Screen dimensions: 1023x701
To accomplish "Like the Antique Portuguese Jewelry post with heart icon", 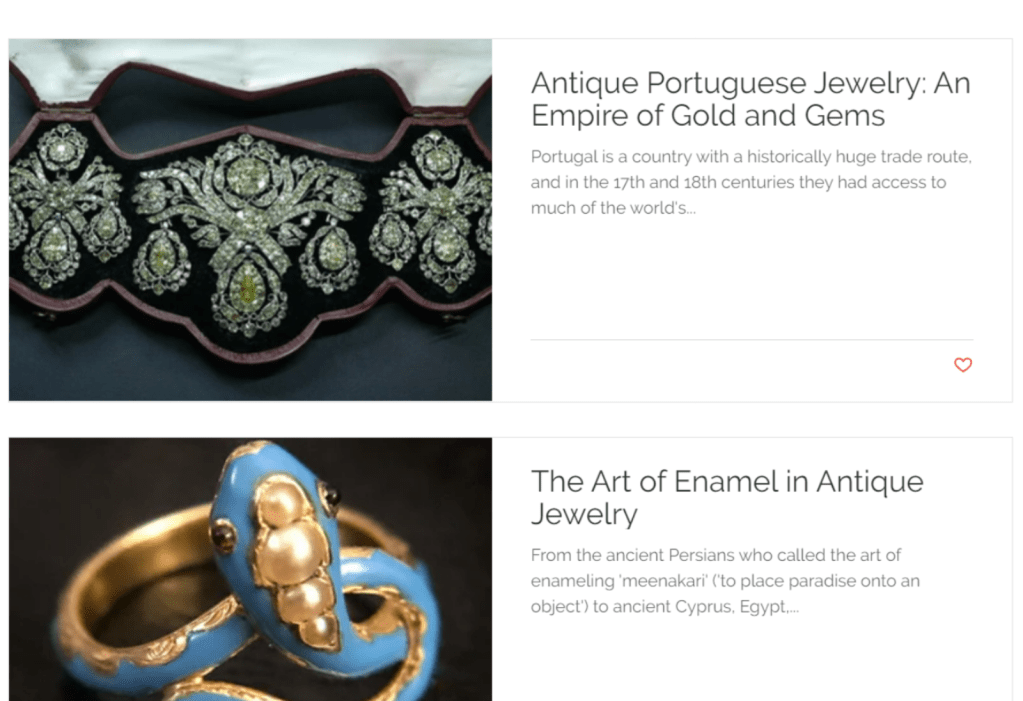I will point(963,365).
